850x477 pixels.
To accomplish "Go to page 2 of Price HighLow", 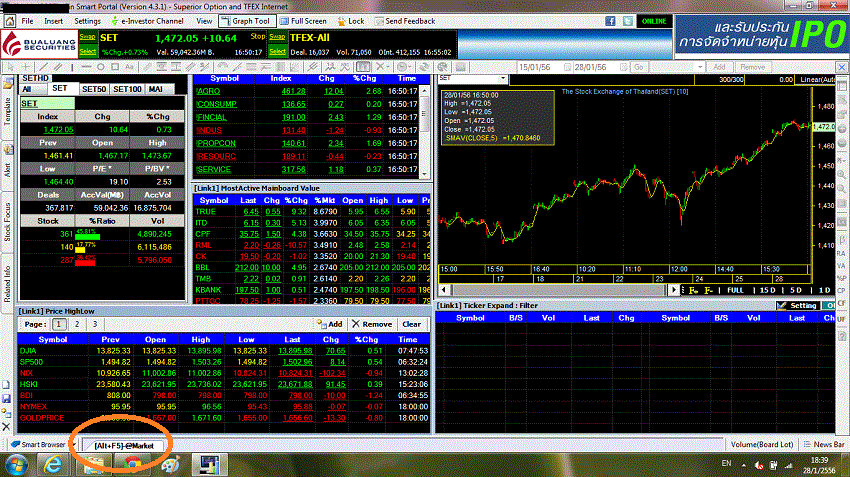I will tap(77, 324).
